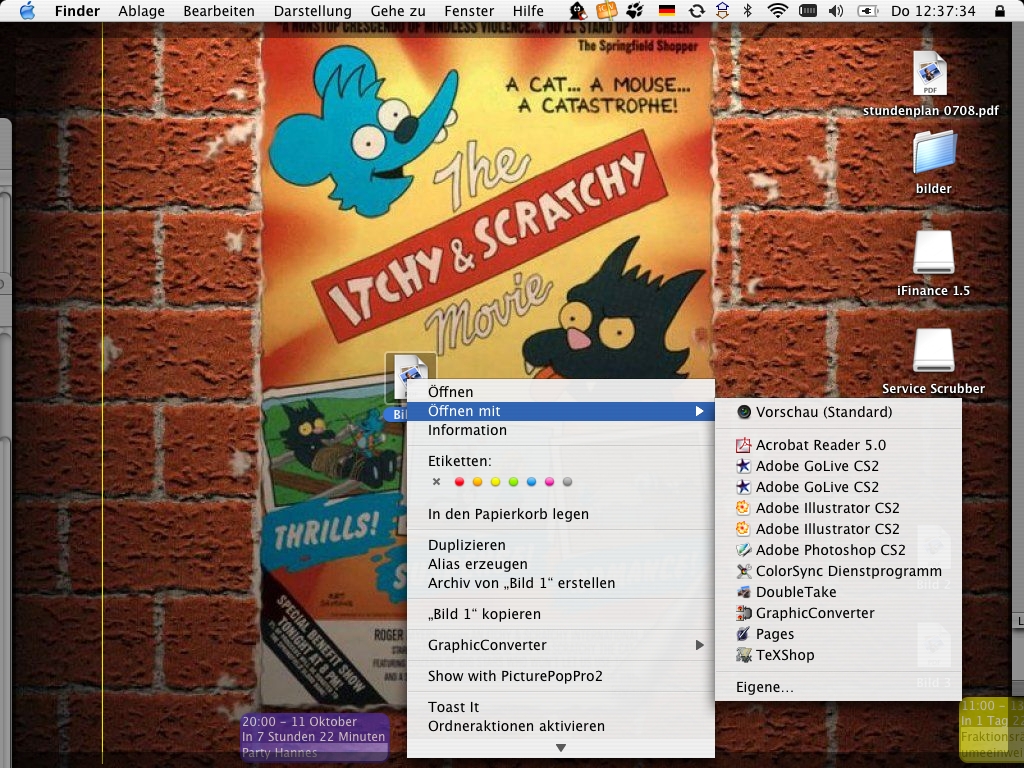Screen dimensions: 1024x768
Task: Open the Finder menu
Action: coord(77,10)
